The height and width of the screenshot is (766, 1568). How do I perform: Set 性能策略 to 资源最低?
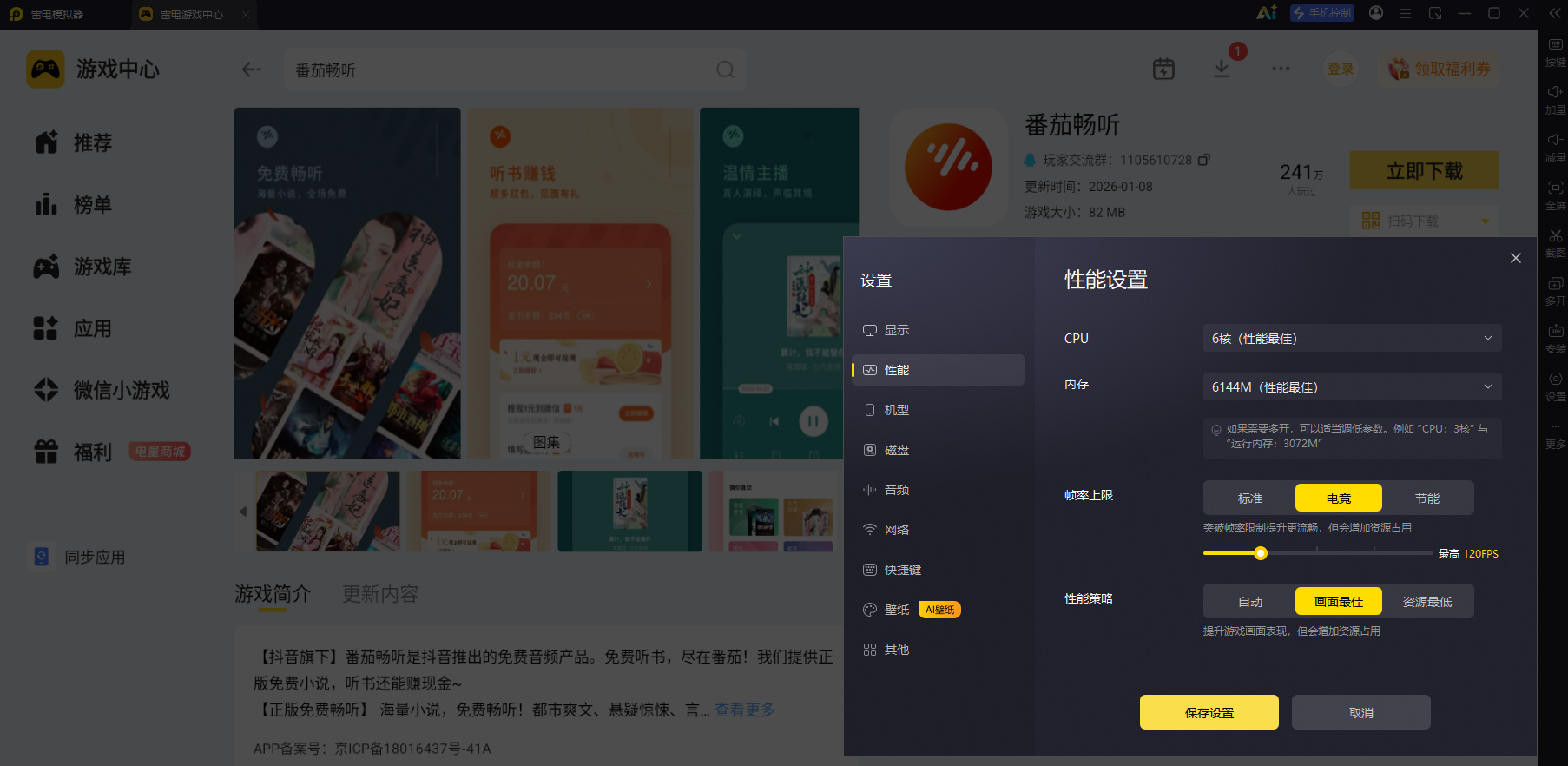1427,601
